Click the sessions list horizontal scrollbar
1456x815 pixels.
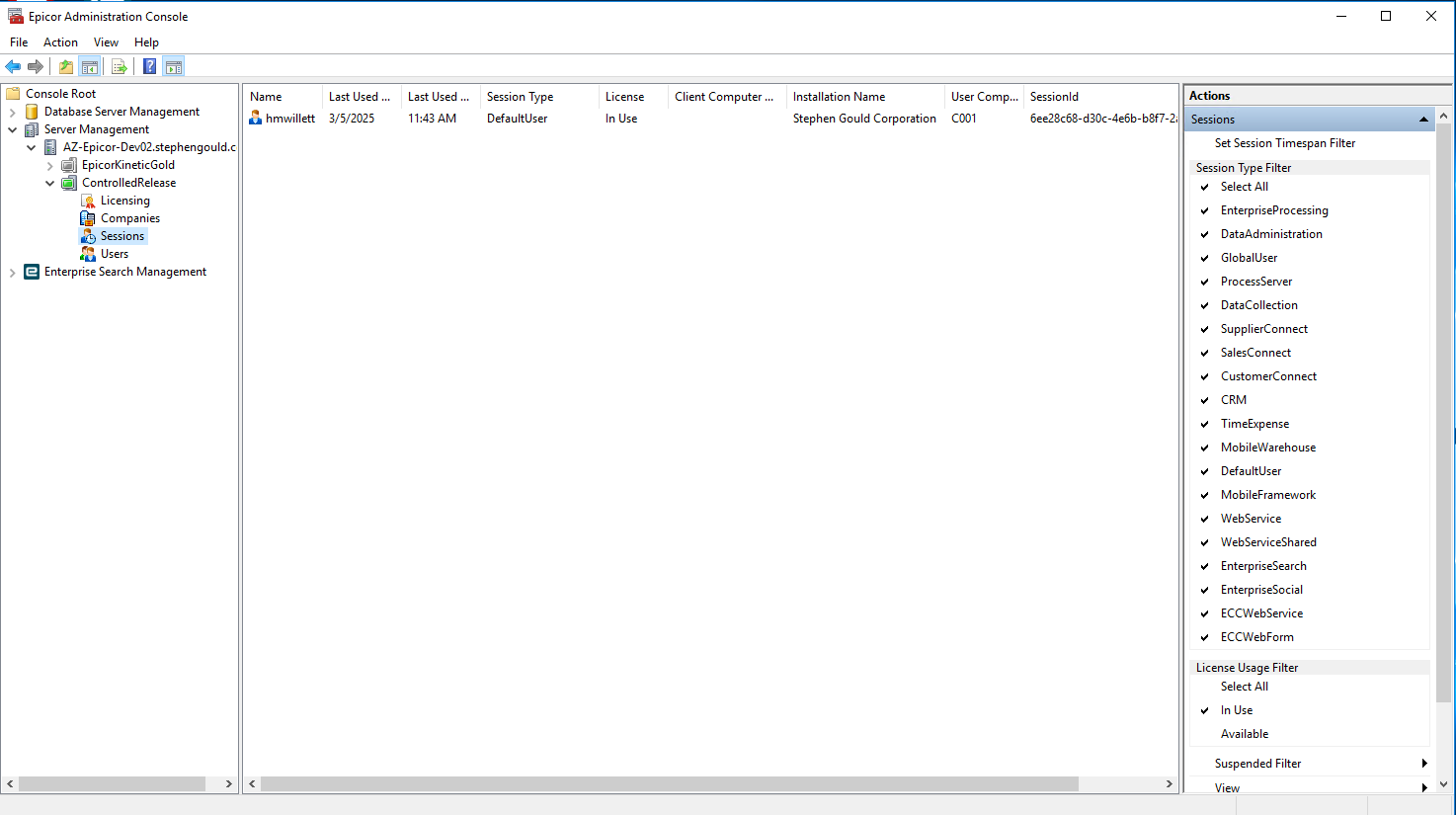[669, 783]
